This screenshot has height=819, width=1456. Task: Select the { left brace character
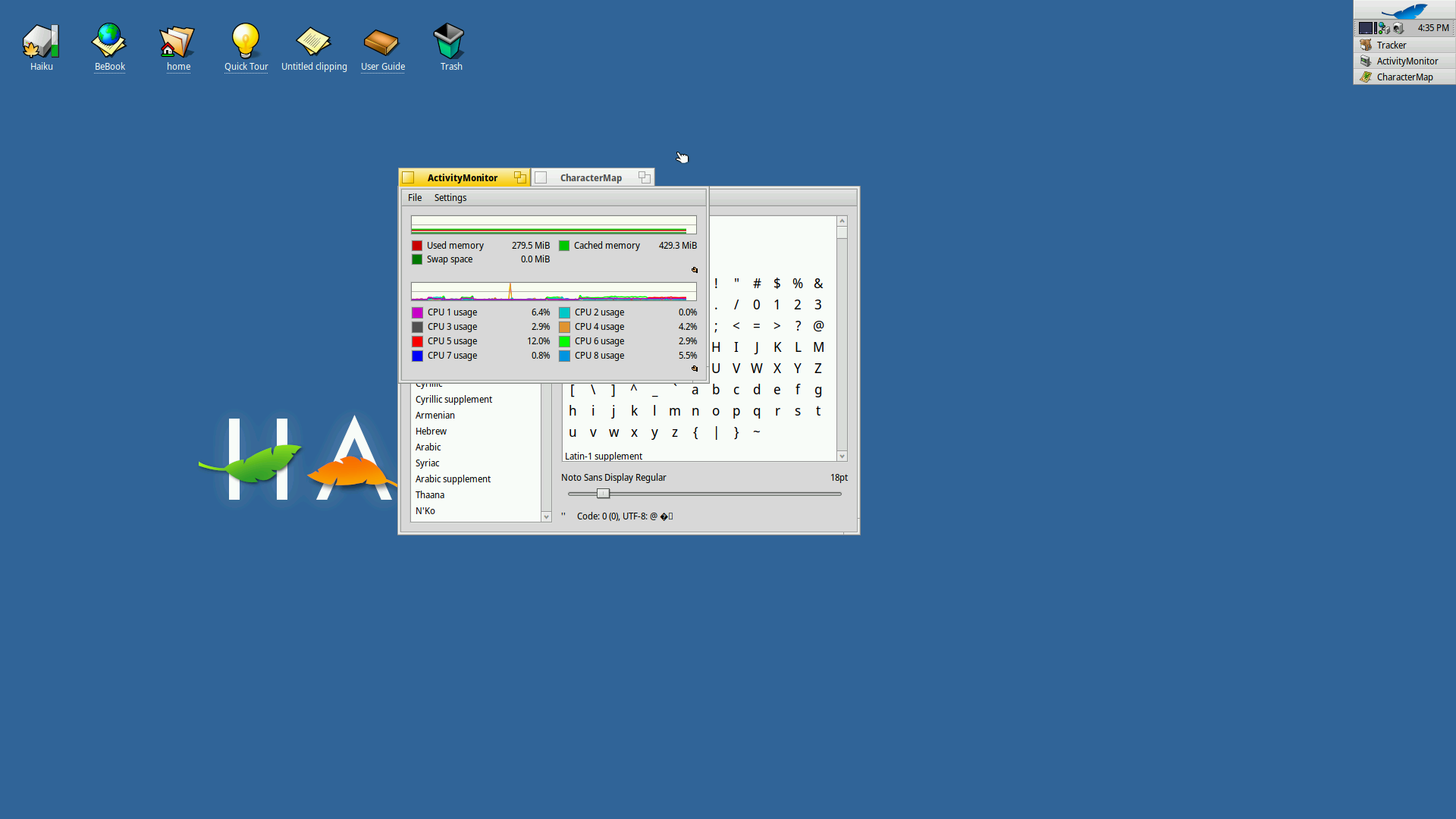pos(695,432)
